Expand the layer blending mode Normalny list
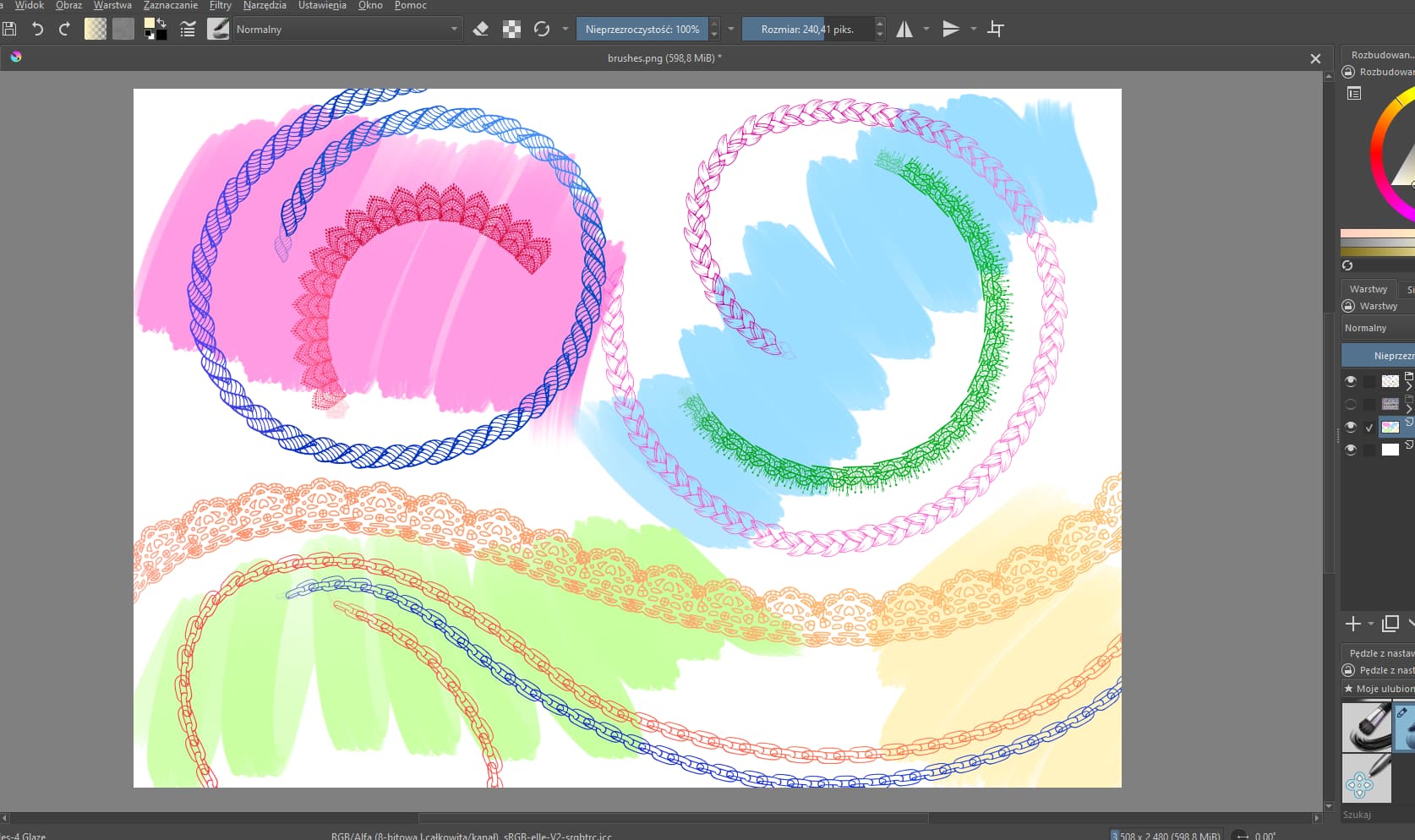This screenshot has height=840, width=1415. click(x=1377, y=328)
